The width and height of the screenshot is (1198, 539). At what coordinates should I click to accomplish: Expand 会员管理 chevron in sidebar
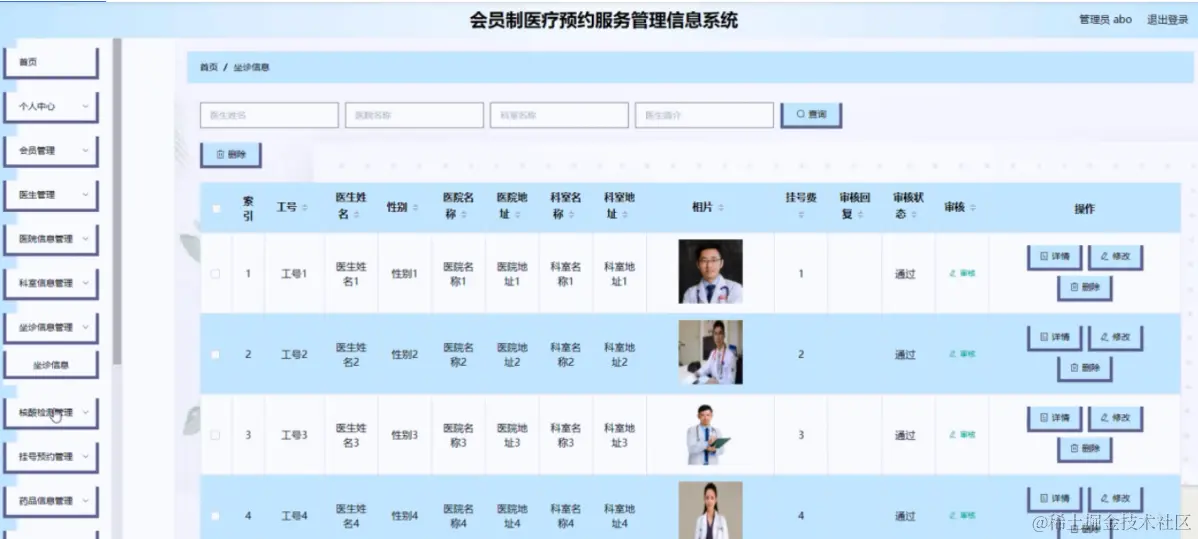pos(86,151)
